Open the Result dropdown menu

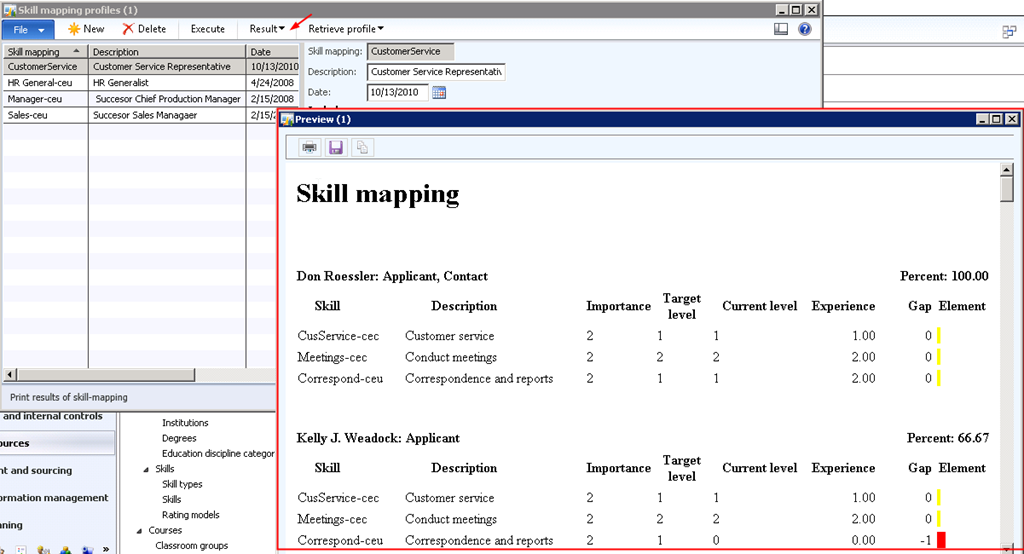click(267, 29)
